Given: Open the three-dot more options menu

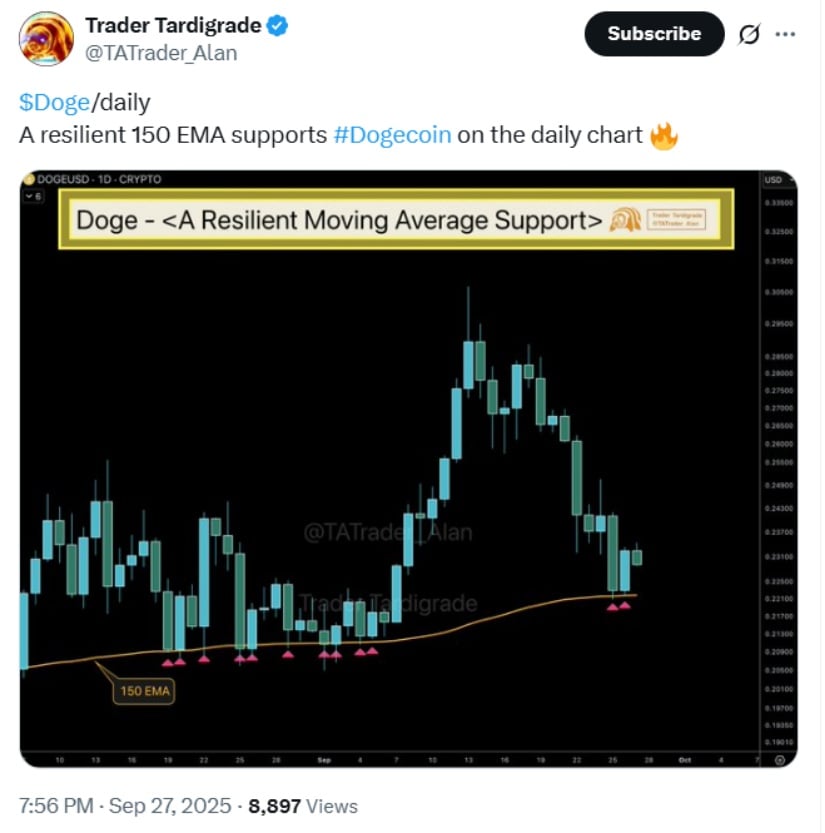Looking at the screenshot, I should pyautogui.click(x=785, y=35).
